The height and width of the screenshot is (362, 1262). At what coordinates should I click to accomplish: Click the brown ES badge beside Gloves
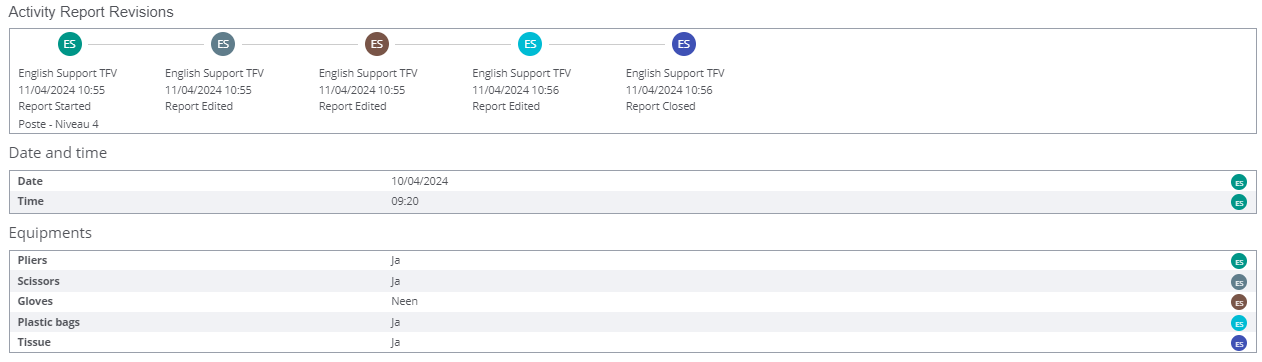pyautogui.click(x=1239, y=302)
